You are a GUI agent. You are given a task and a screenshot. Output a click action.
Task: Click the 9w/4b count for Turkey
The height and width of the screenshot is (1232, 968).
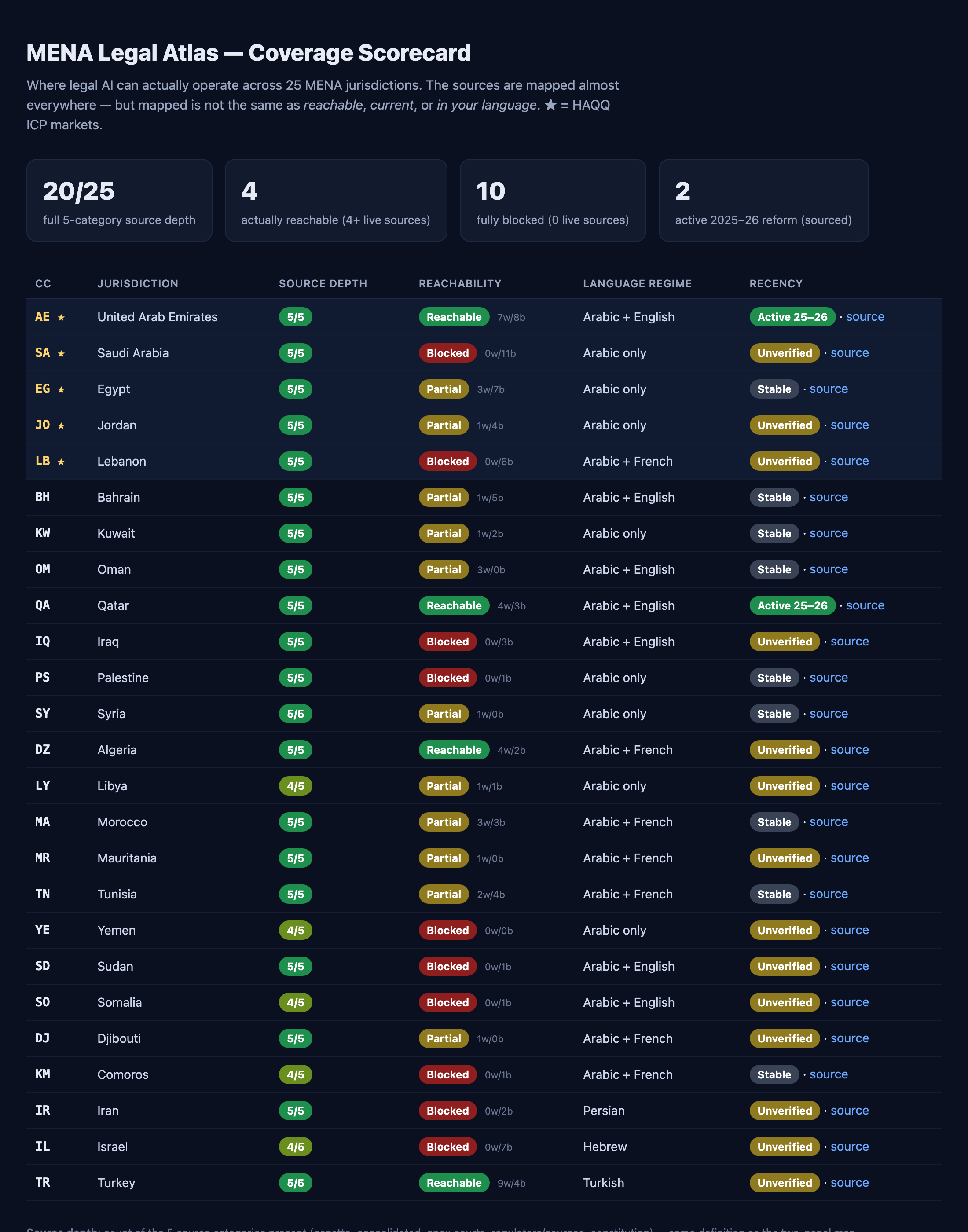point(511,1183)
